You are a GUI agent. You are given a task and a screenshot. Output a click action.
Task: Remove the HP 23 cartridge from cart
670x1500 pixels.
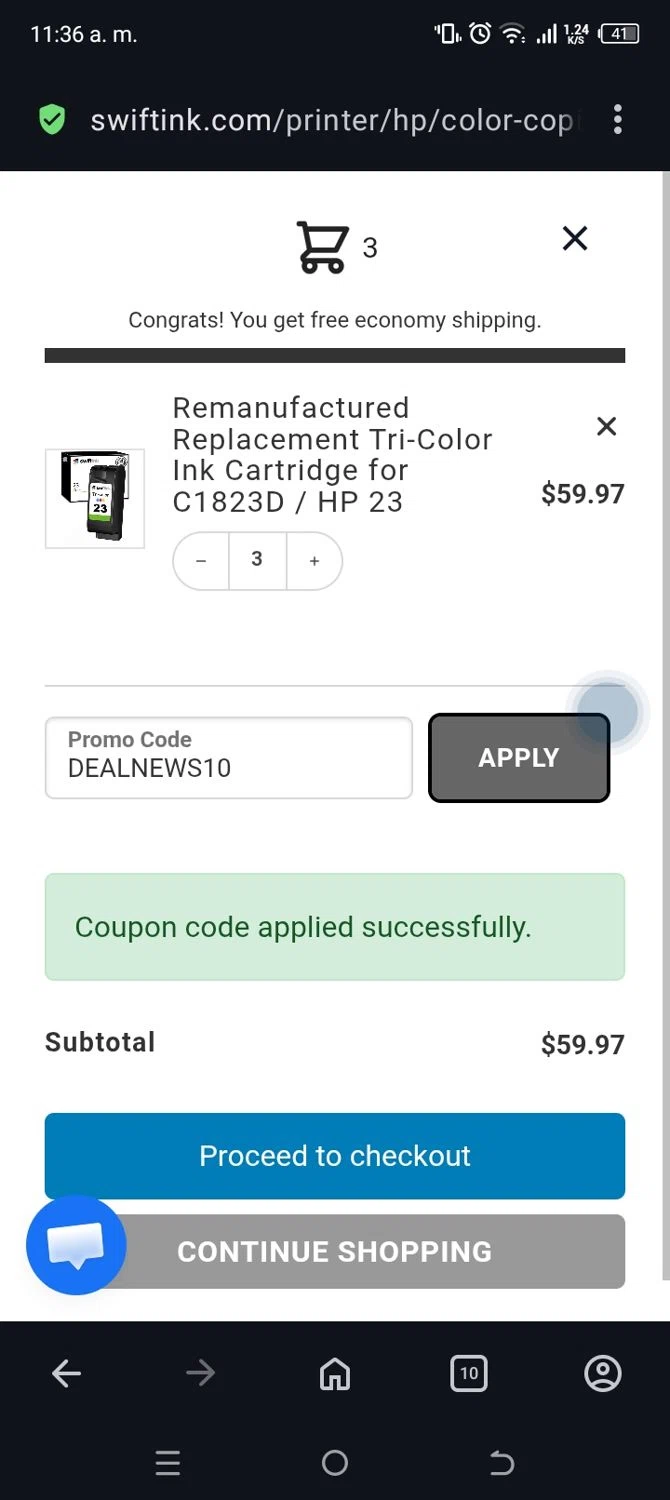pos(606,427)
